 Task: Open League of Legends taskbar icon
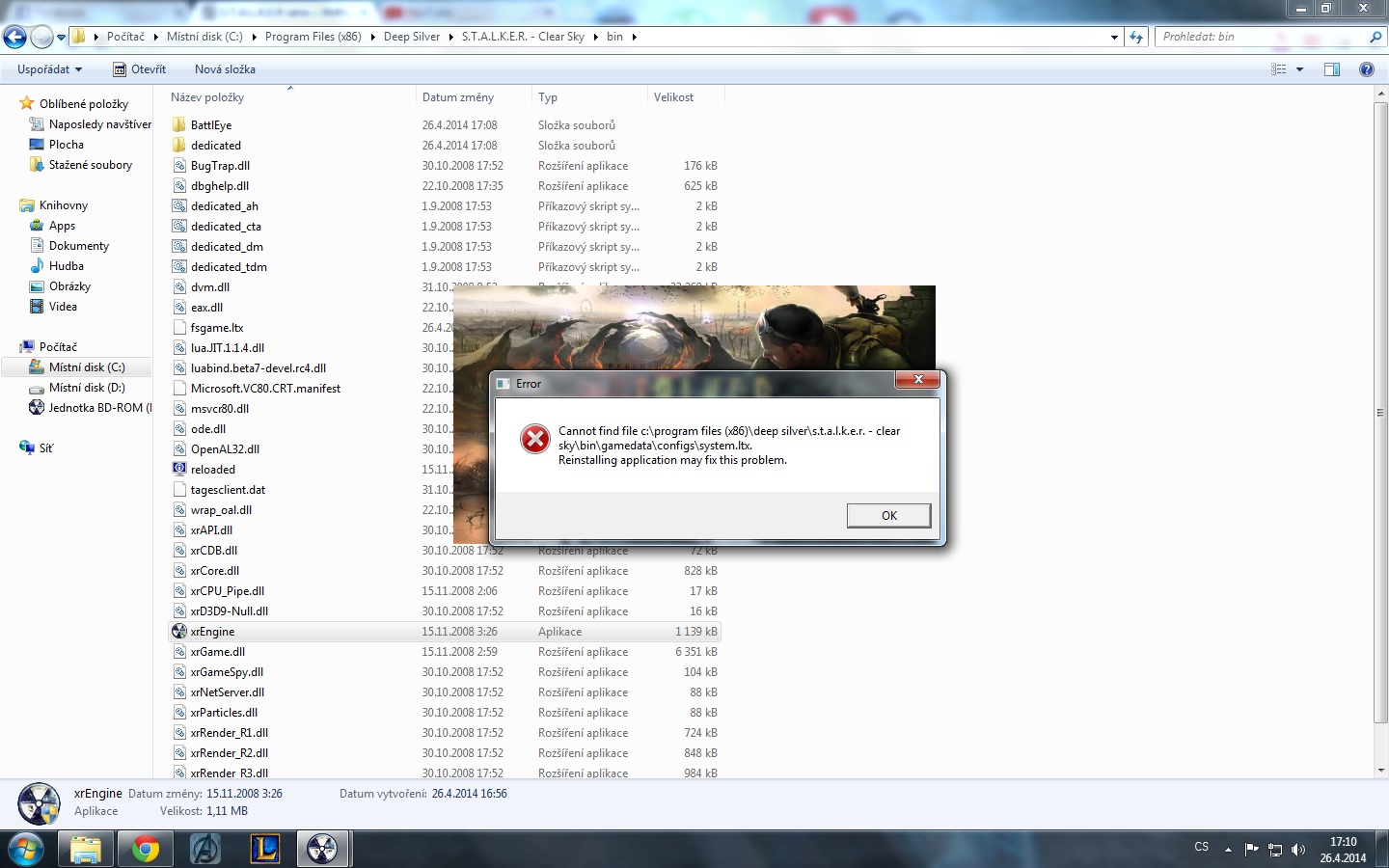[264, 849]
